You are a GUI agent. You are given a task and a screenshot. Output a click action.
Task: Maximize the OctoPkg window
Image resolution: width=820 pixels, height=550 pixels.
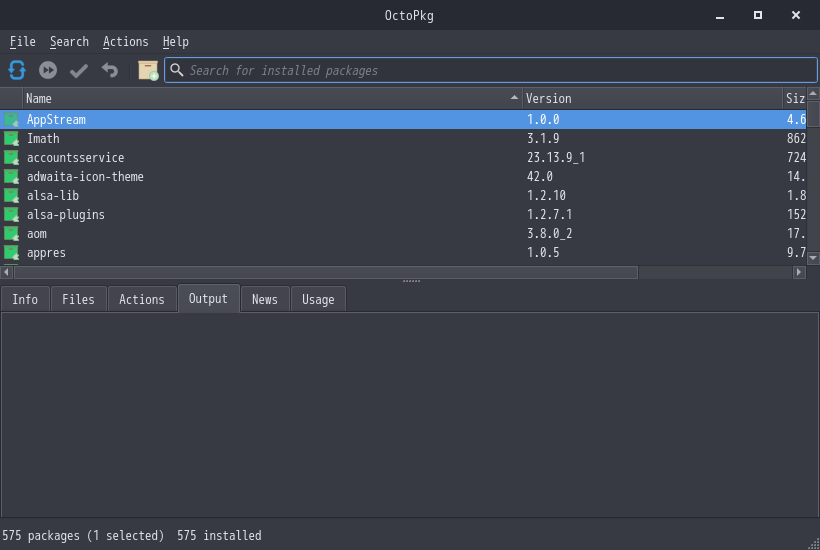(758, 15)
